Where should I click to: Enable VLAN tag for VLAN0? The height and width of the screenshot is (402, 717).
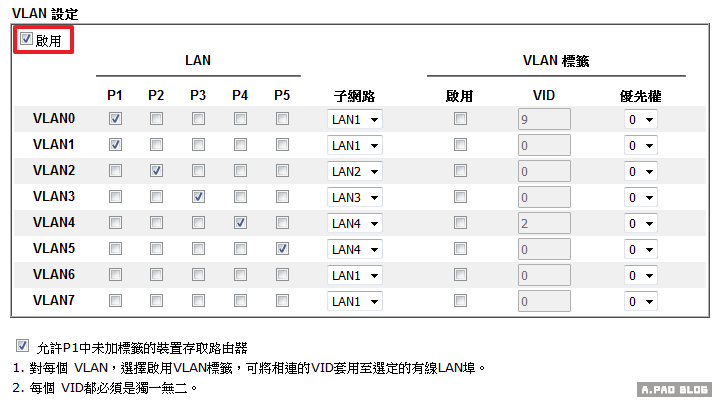[x=460, y=119]
